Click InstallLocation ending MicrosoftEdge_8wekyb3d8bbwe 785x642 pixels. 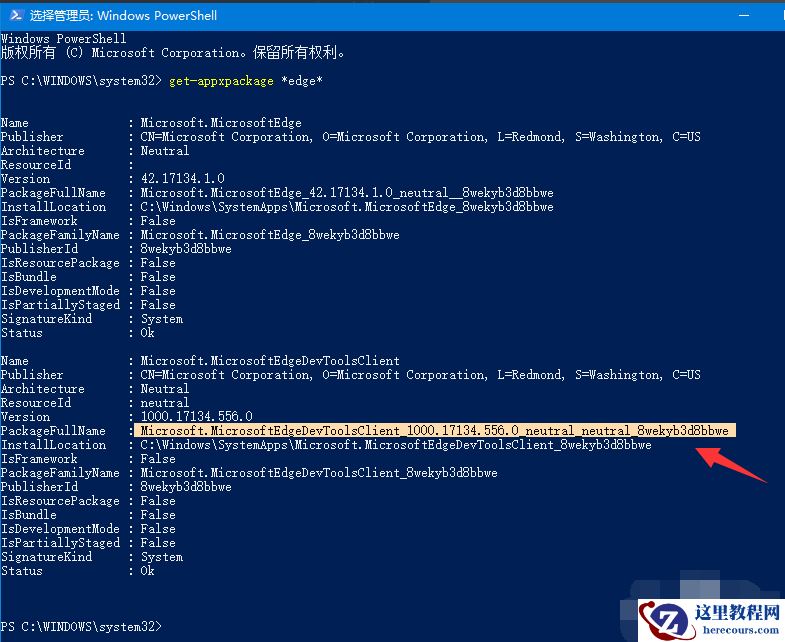click(x=347, y=207)
